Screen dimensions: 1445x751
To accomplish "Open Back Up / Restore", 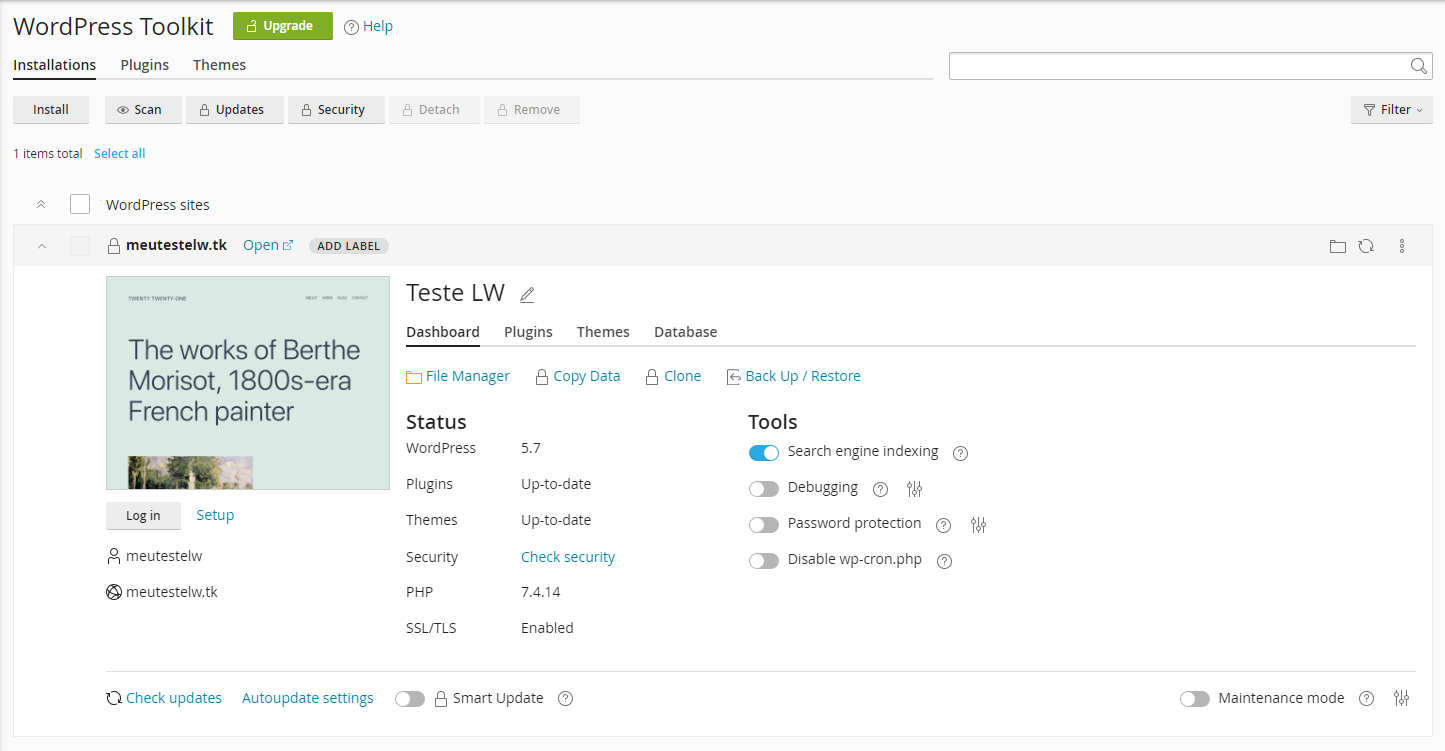I will click(794, 377).
